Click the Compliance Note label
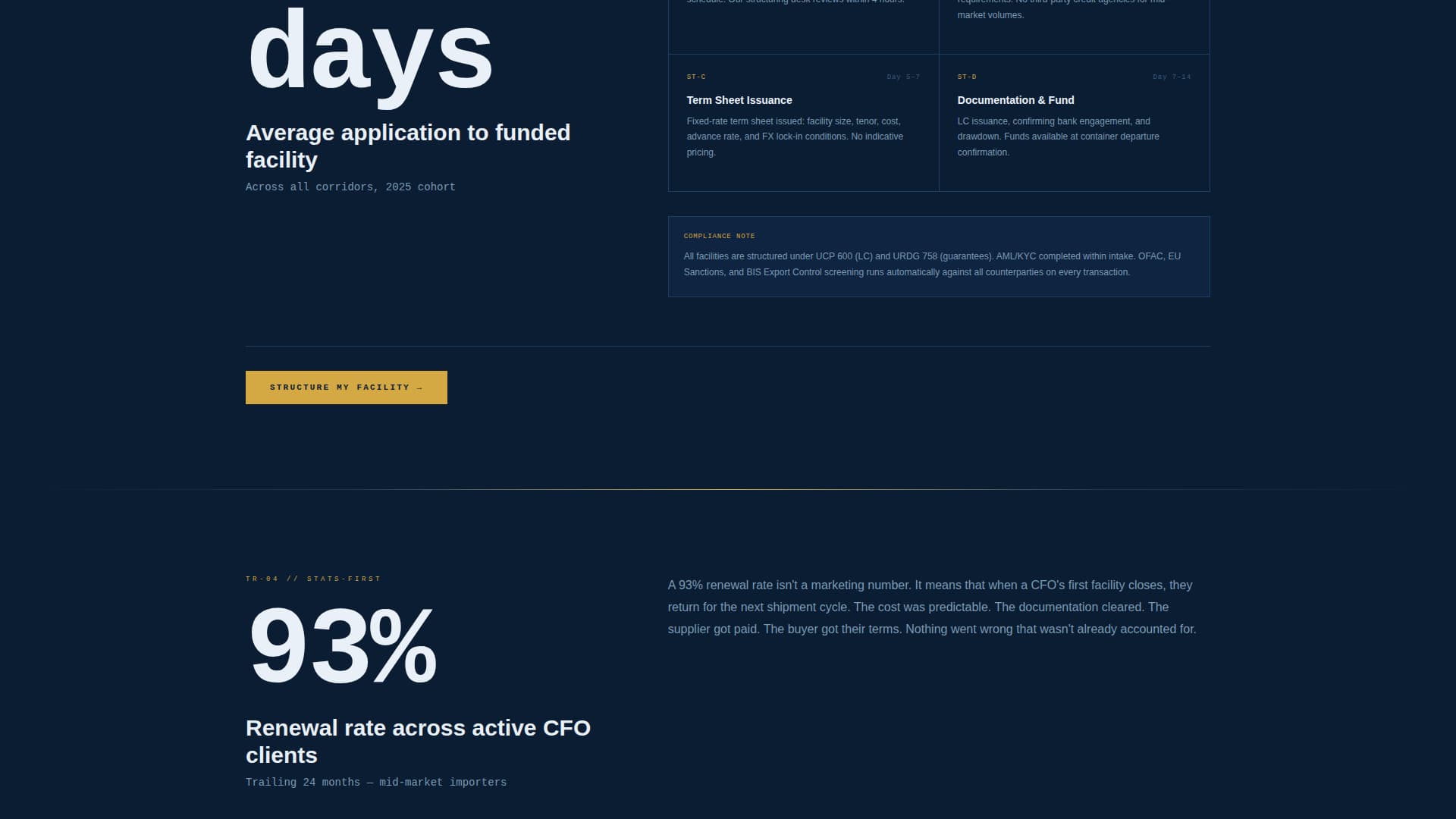 719,236
